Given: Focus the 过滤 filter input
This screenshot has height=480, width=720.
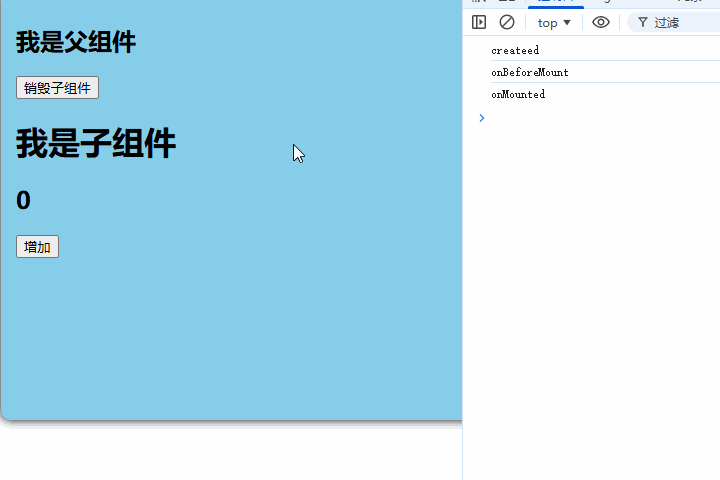Looking at the screenshot, I should coord(674,23).
